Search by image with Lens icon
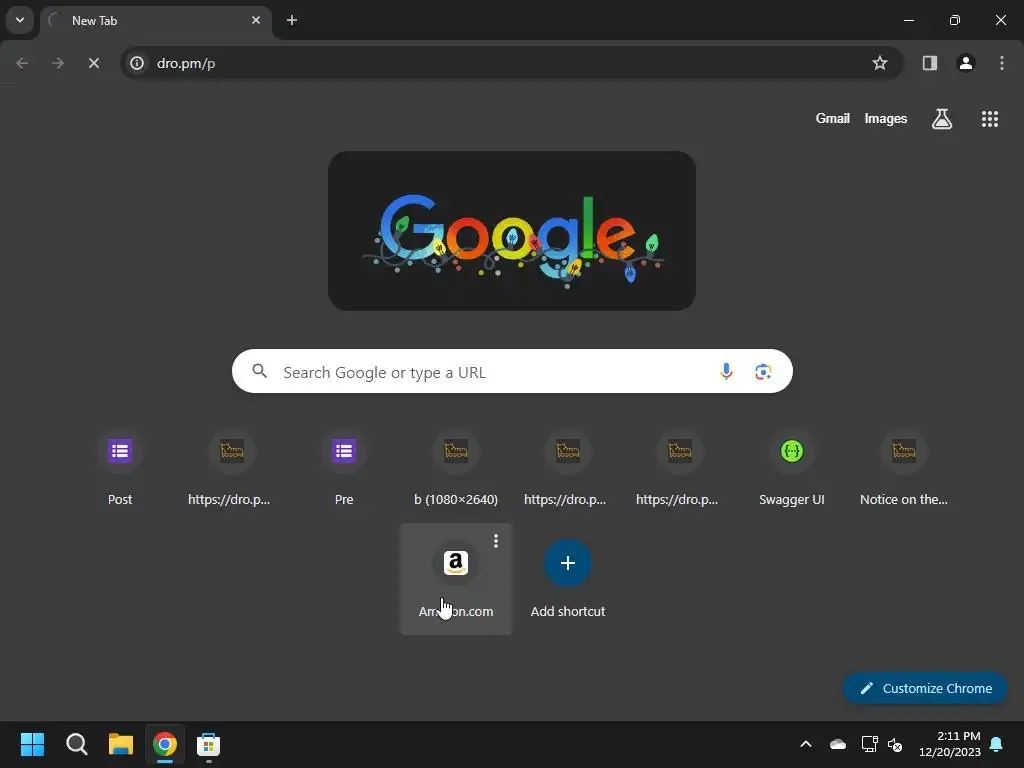1024x768 pixels. [x=763, y=372]
